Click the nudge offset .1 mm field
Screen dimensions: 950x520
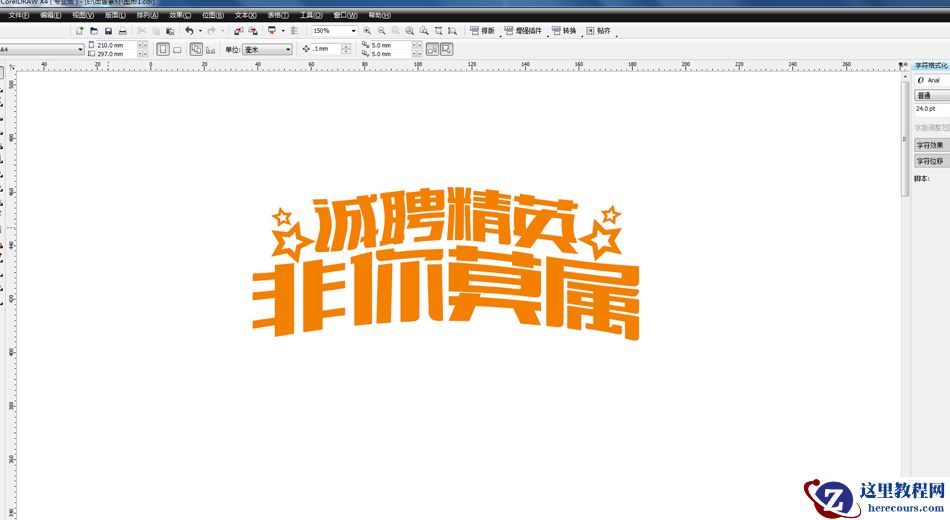click(326, 49)
